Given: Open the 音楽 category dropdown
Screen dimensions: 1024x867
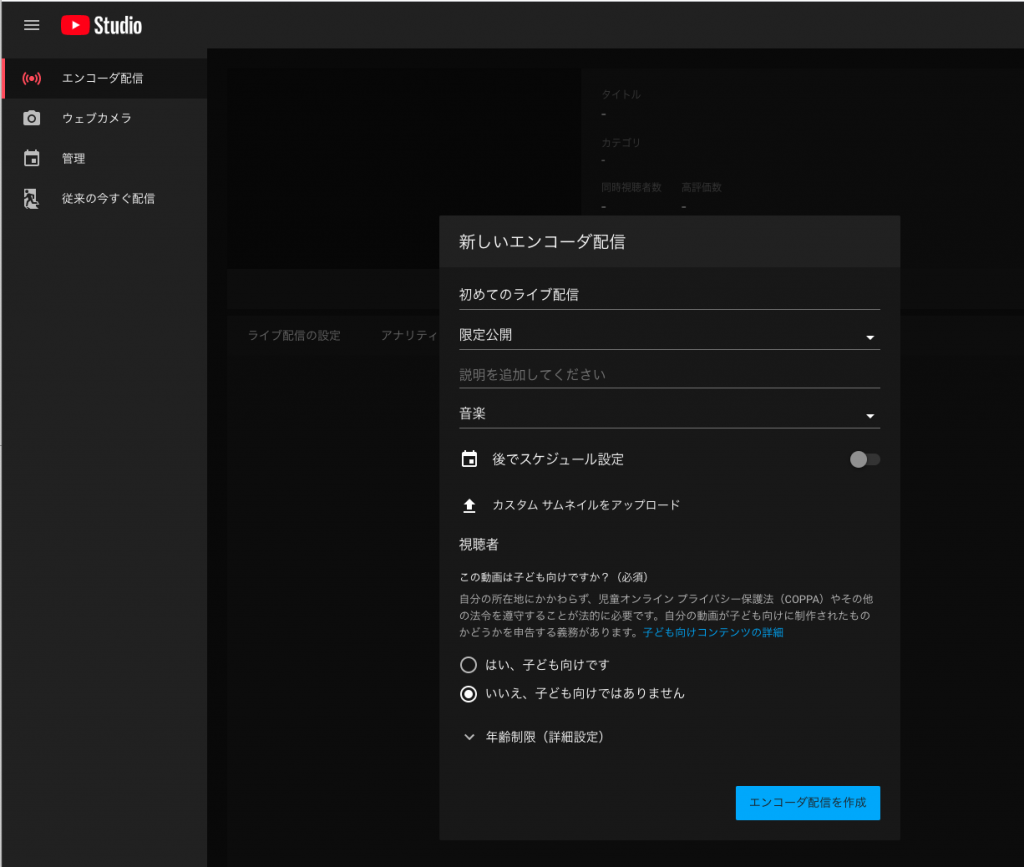Looking at the screenshot, I should pyautogui.click(x=669, y=414).
